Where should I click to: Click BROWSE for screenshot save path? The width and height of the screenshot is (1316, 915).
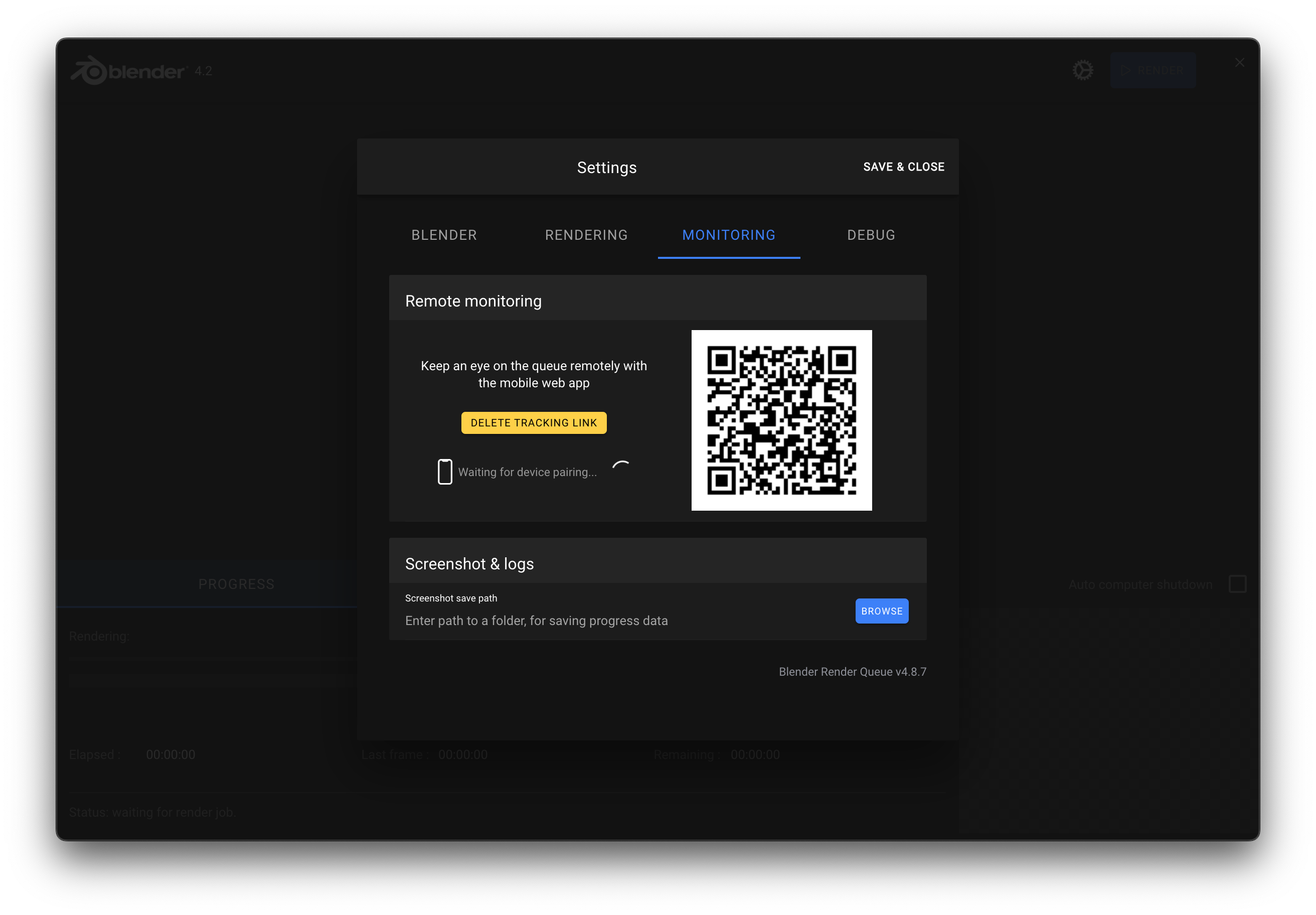point(882,611)
